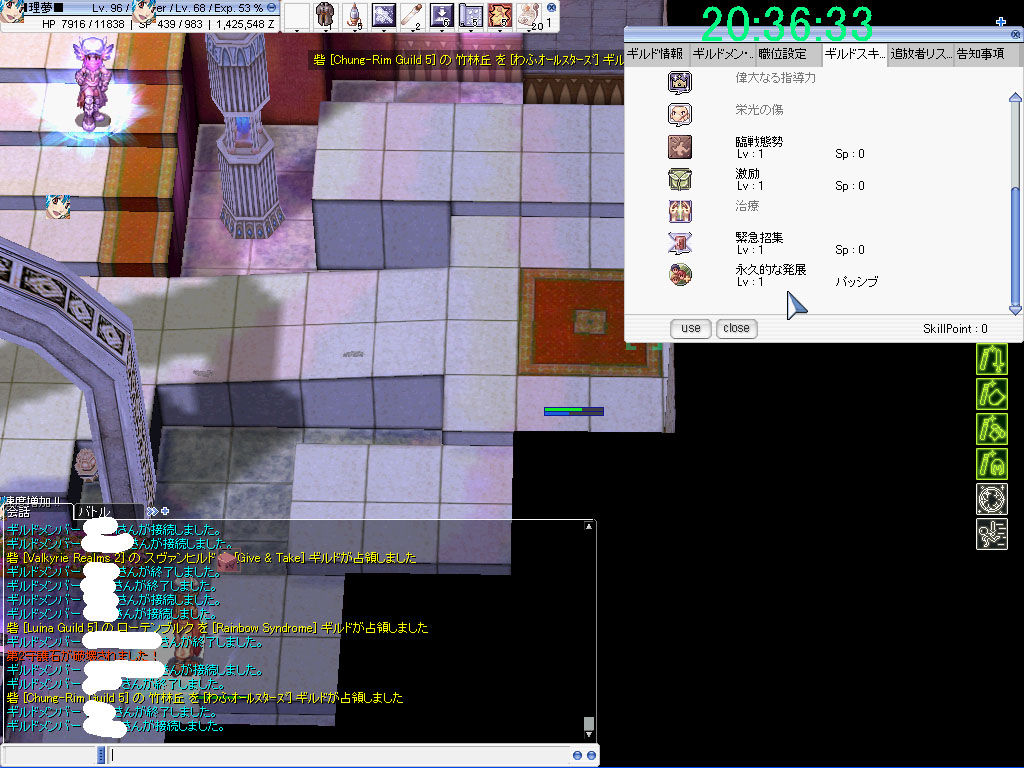Select the crown icon for 偉大なる指導力 skill

click(x=680, y=82)
